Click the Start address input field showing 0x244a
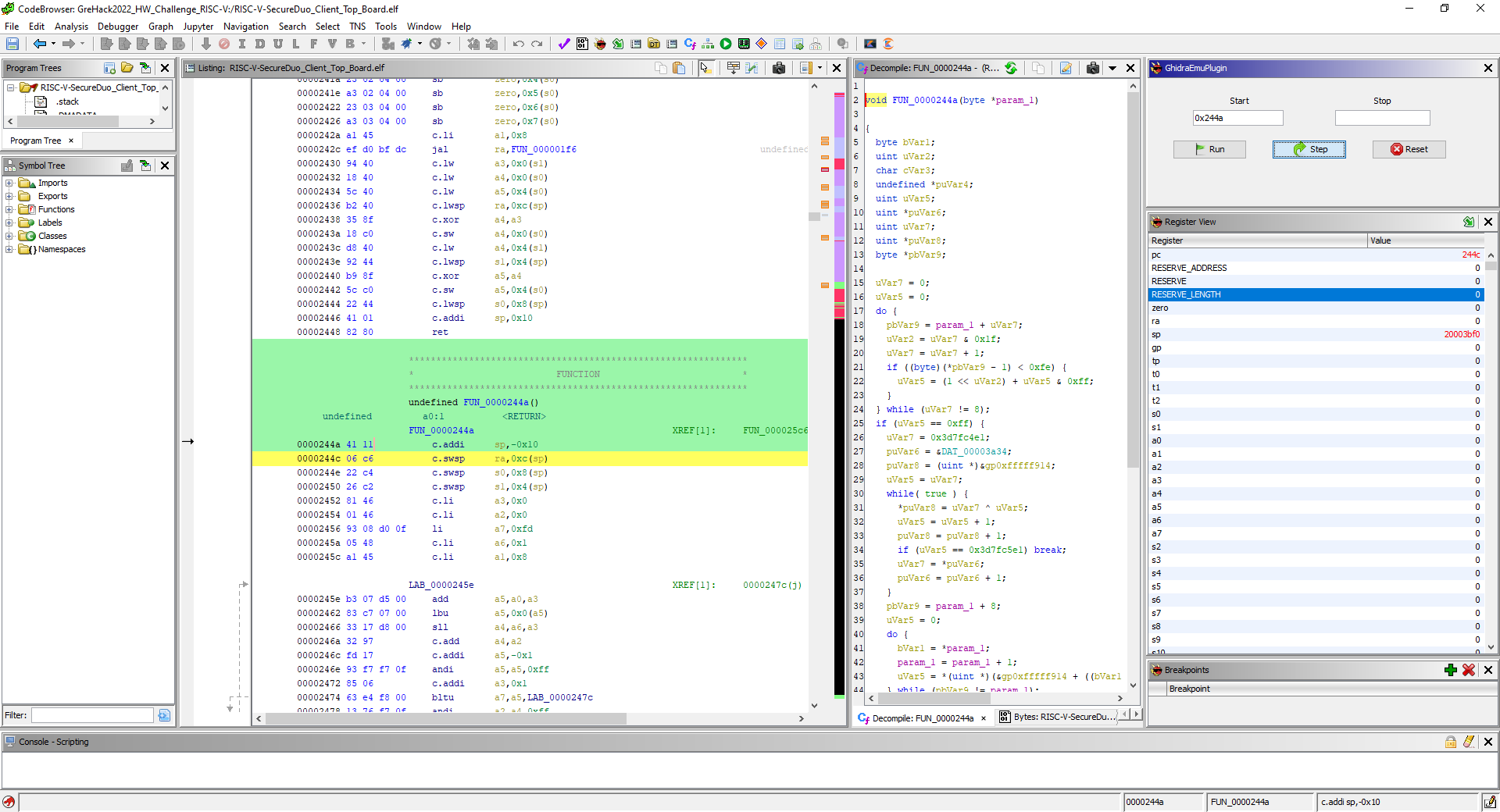The width and height of the screenshot is (1500, 812). (x=1237, y=117)
